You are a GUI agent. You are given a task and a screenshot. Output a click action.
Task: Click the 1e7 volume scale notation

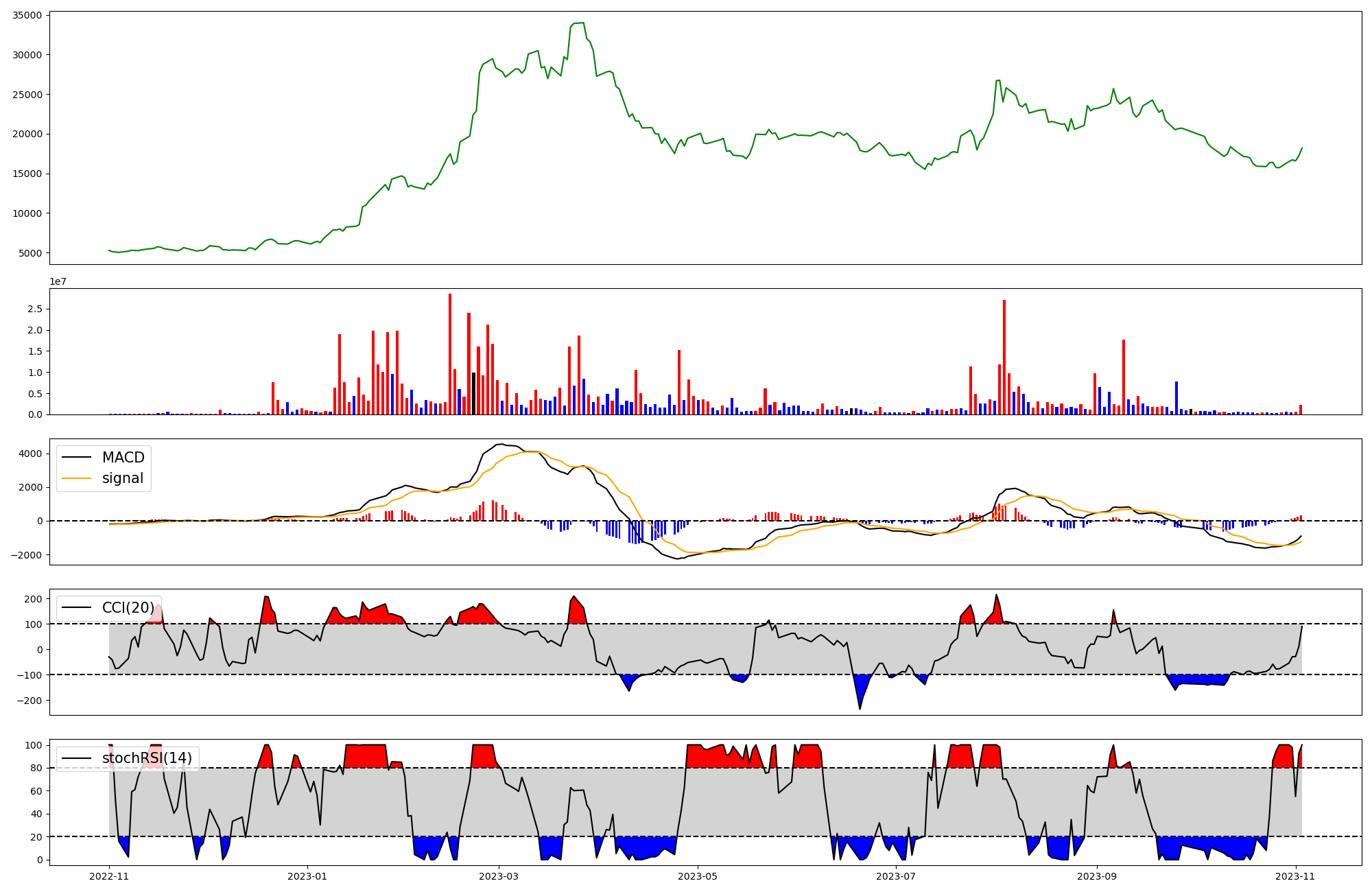coord(58,281)
